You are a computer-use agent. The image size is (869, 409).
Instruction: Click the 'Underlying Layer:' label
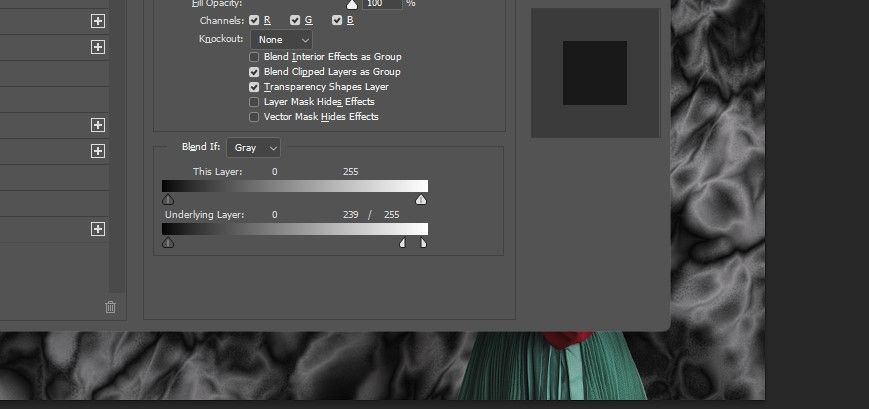coord(205,214)
